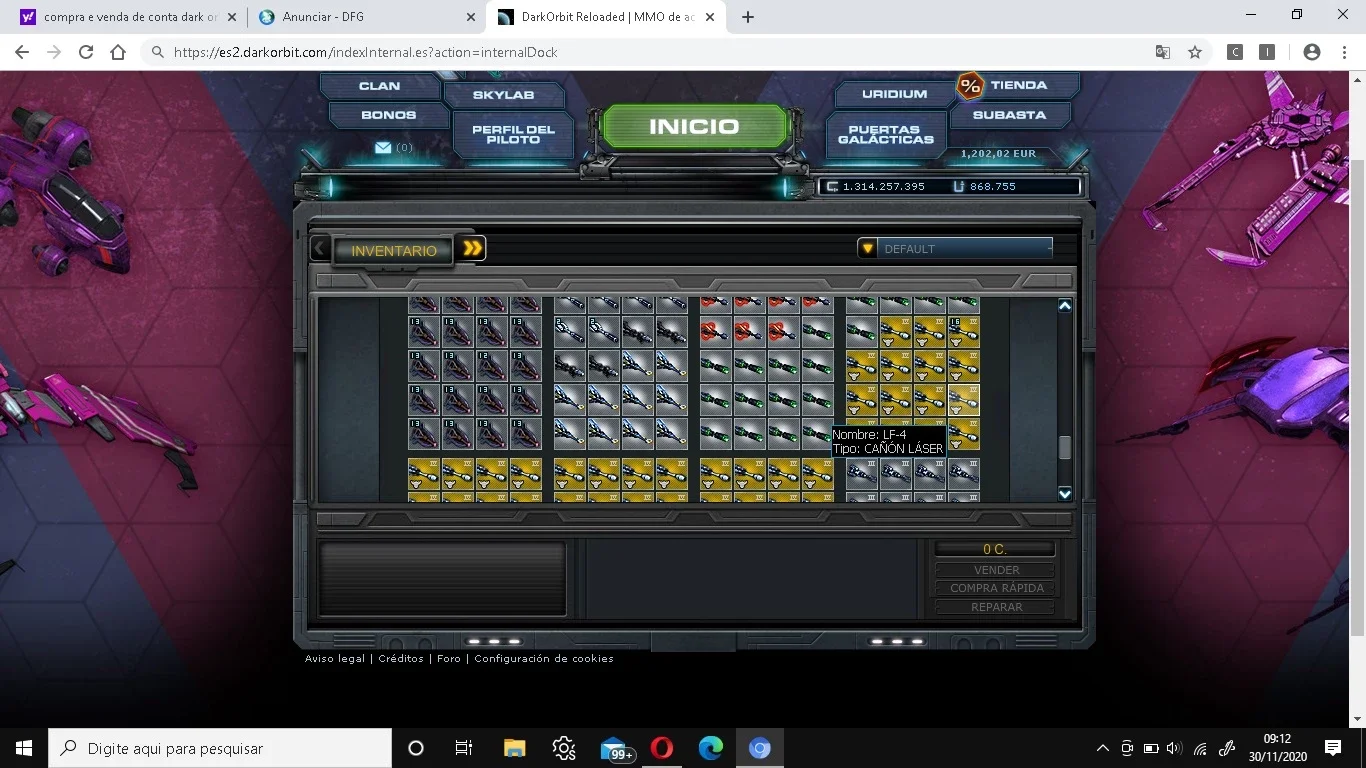Viewport: 1366px width, 768px height.
Task: Open the CLAN menu
Action: point(380,86)
